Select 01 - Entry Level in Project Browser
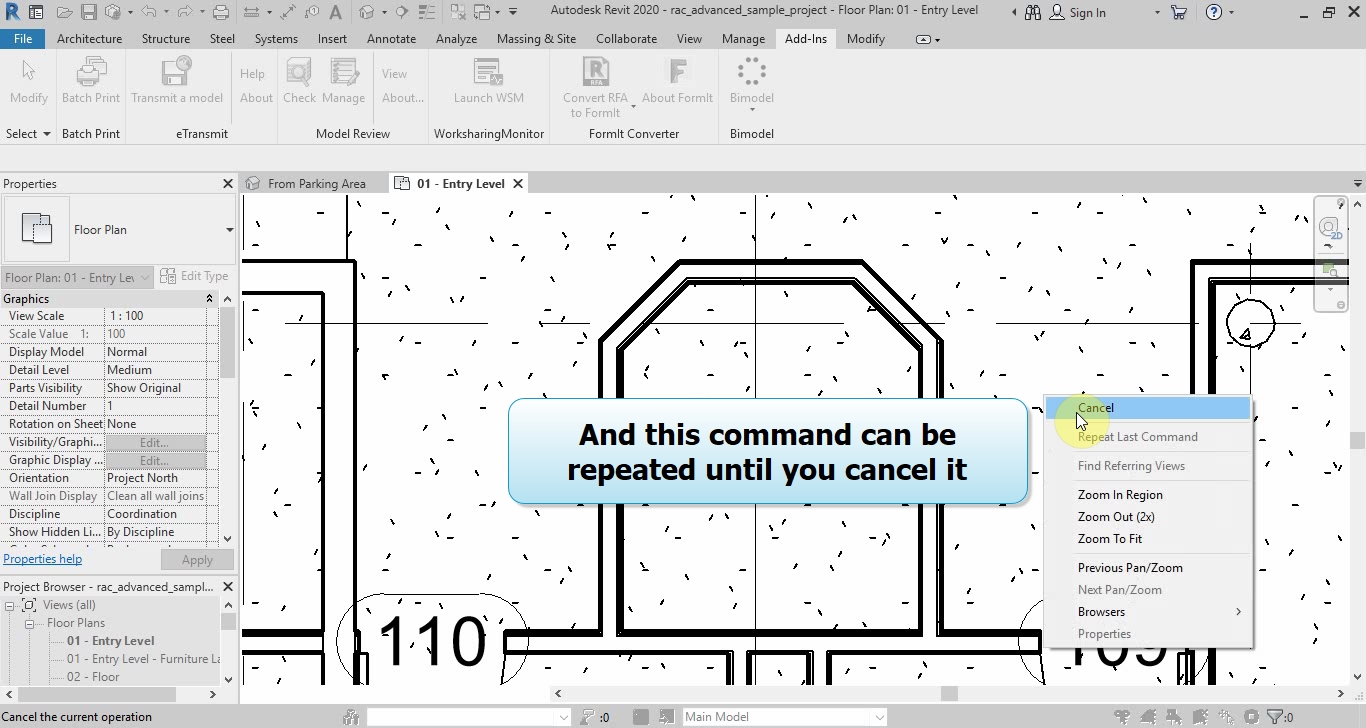Screen dimensions: 1366x728 110,641
